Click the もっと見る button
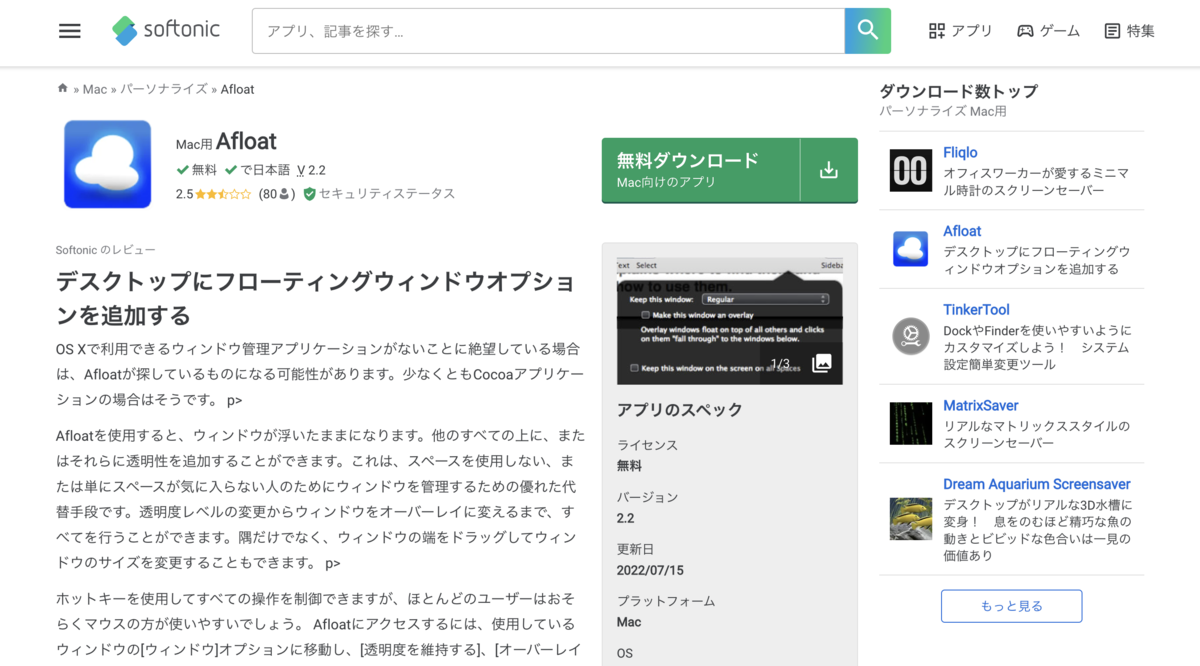This screenshot has height=666, width=1200. 1011,605
